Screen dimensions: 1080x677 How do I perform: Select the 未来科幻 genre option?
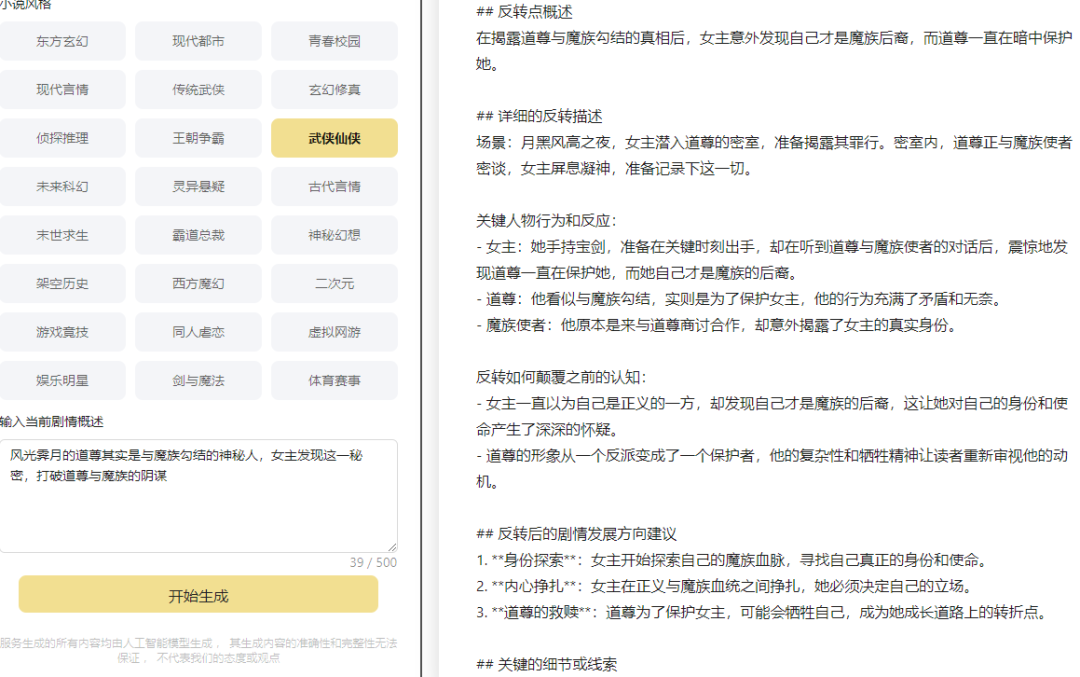pyautogui.click(x=64, y=186)
